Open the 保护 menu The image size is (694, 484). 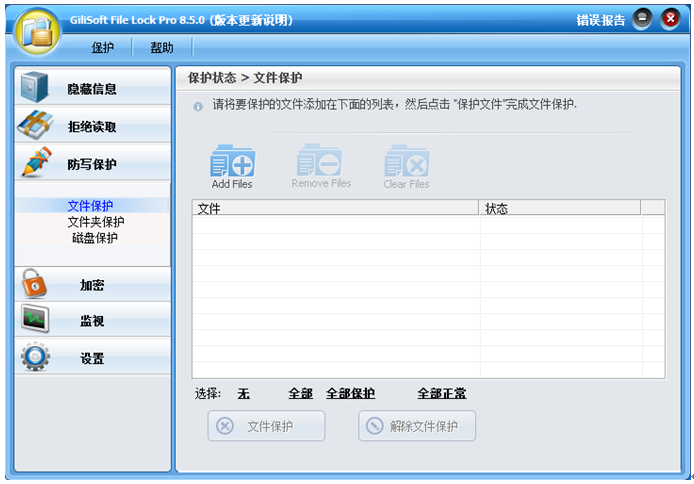pos(102,47)
